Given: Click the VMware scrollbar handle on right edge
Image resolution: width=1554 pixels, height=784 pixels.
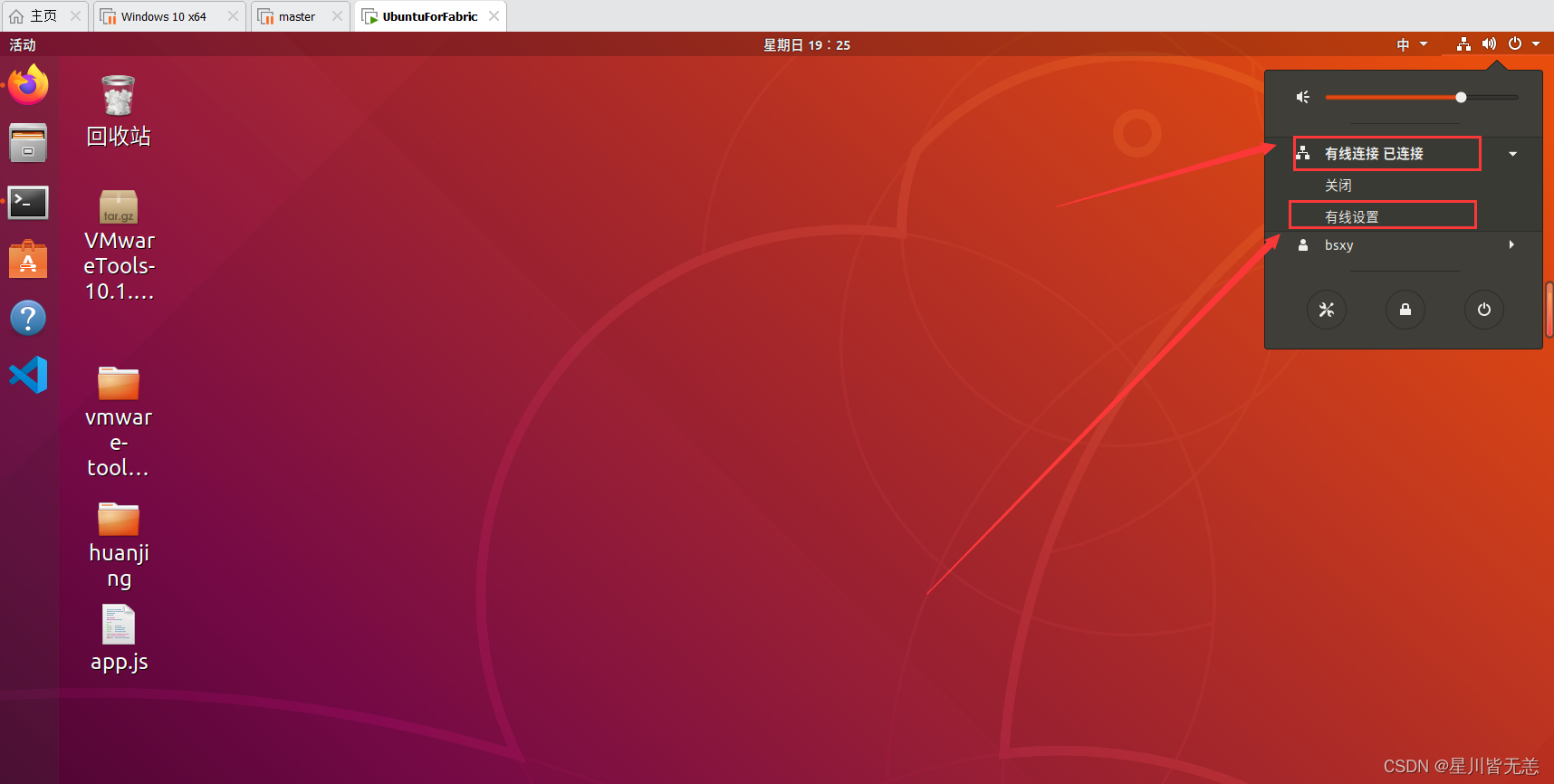Looking at the screenshot, I should (x=1549, y=310).
